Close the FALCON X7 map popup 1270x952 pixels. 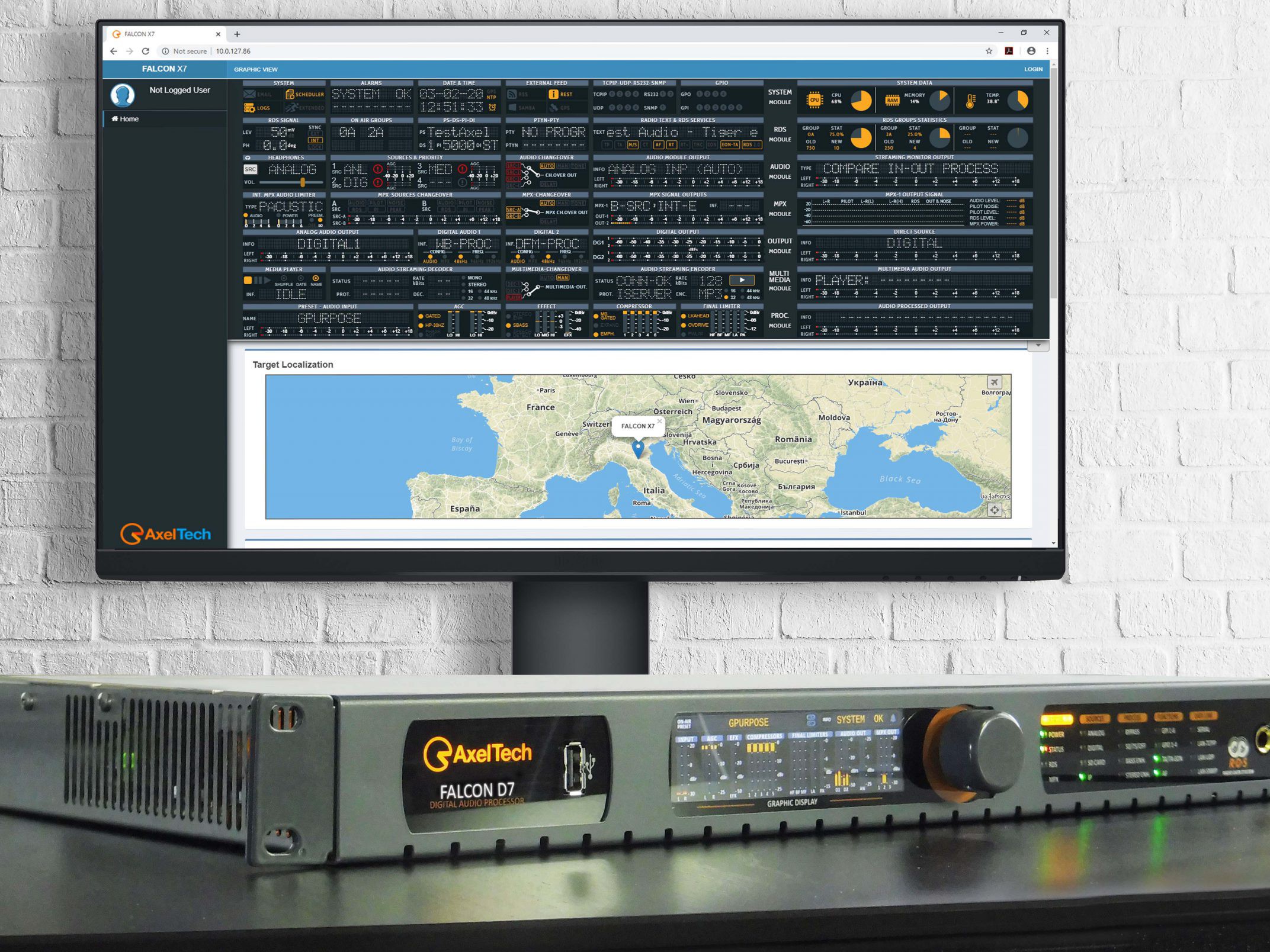[659, 422]
